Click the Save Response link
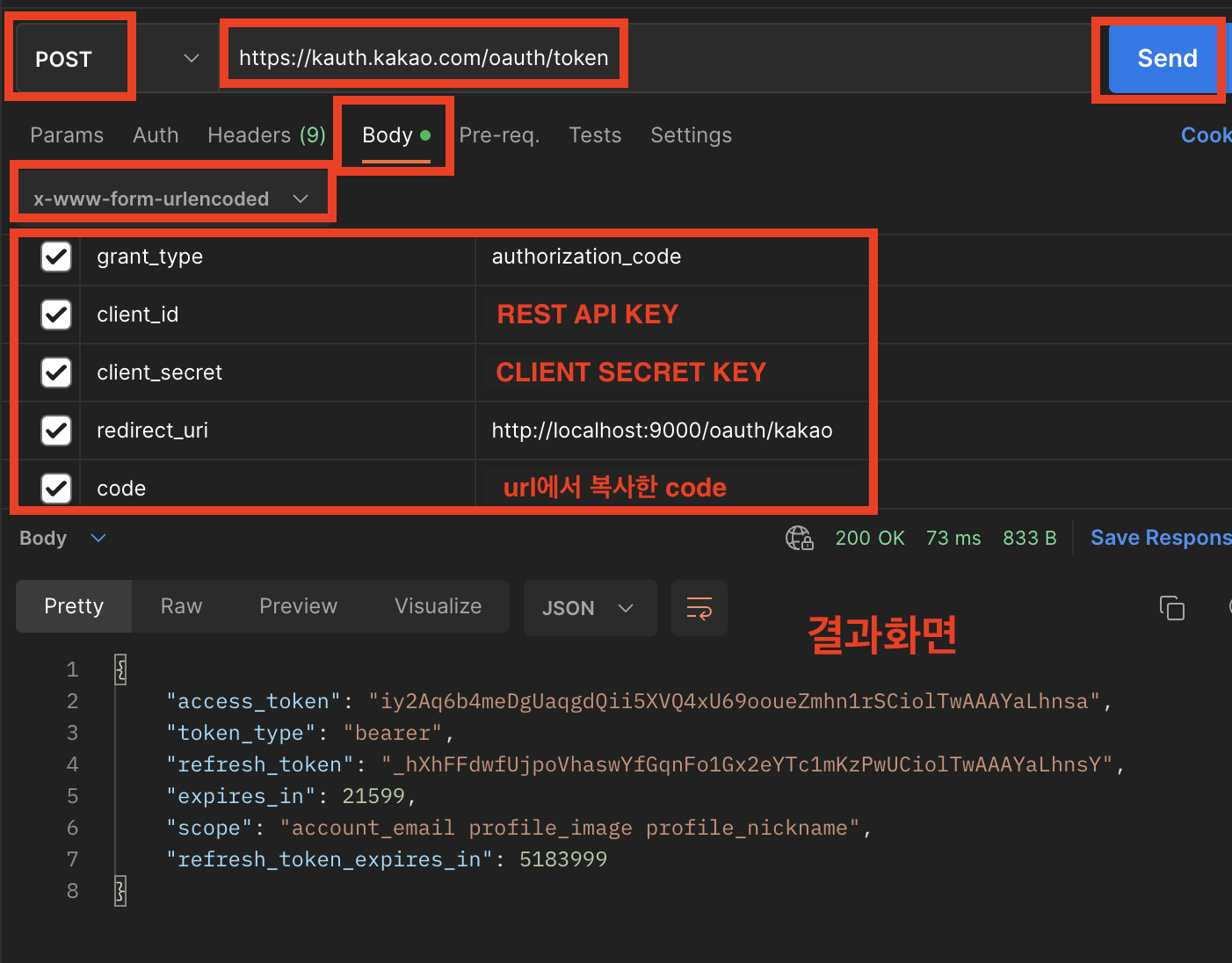The width and height of the screenshot is (1232, 963). pyautogui.click(x=1161, y=538)
